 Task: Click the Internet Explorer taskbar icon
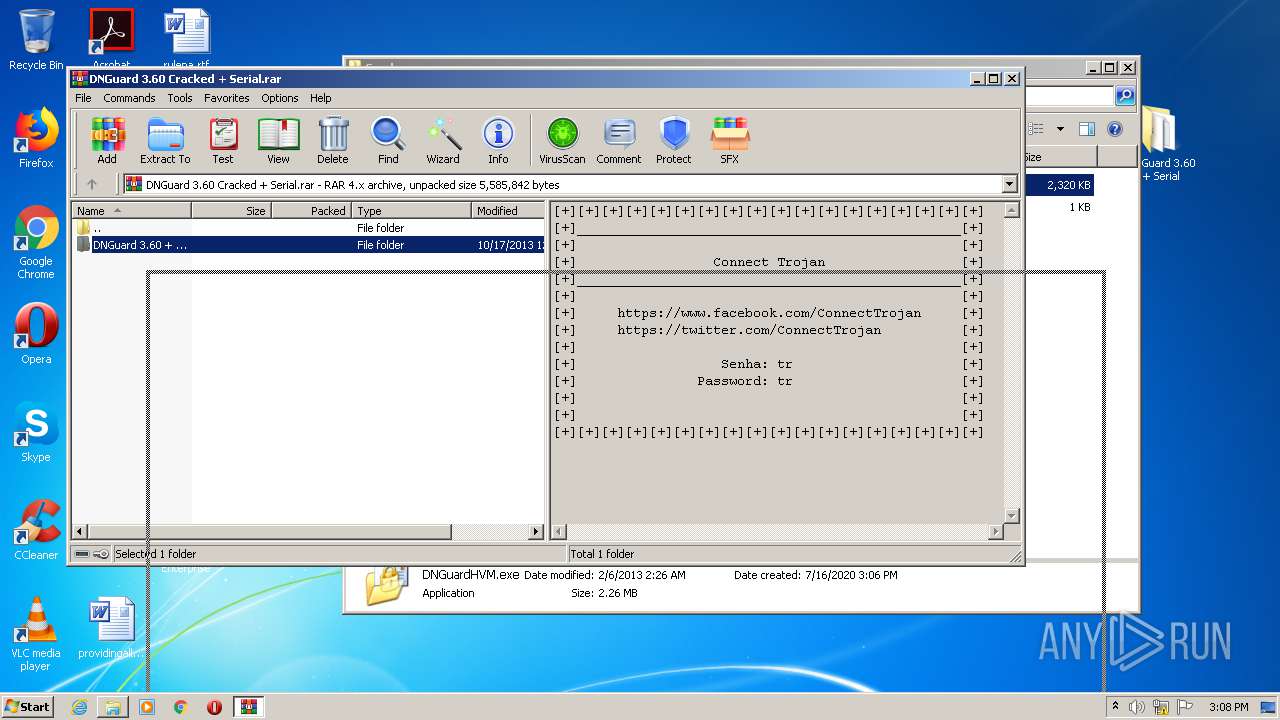pyautogui.click(x=79, y=707)
